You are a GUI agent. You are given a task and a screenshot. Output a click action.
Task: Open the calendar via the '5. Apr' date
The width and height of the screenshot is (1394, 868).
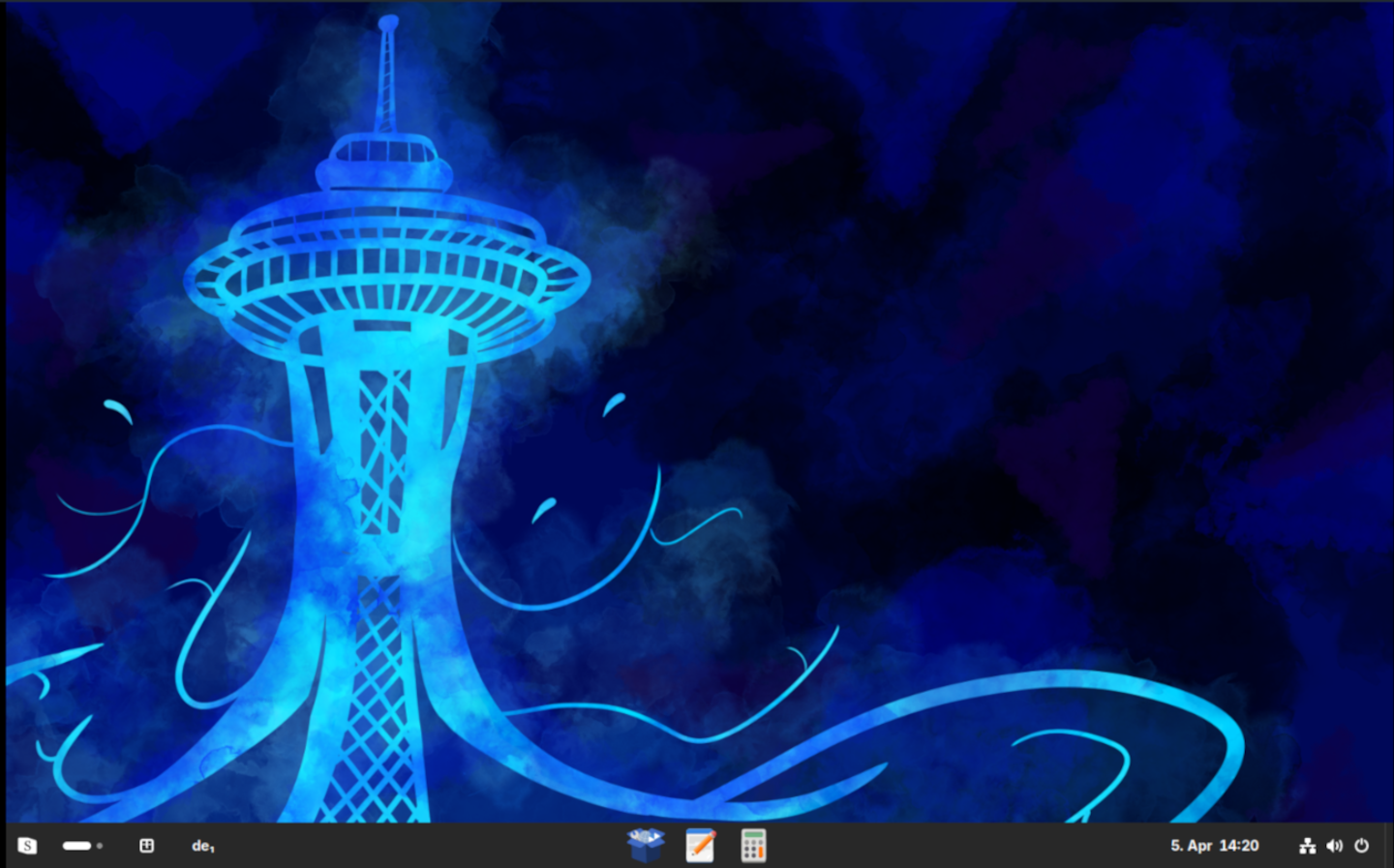(x=1191, y=846)
